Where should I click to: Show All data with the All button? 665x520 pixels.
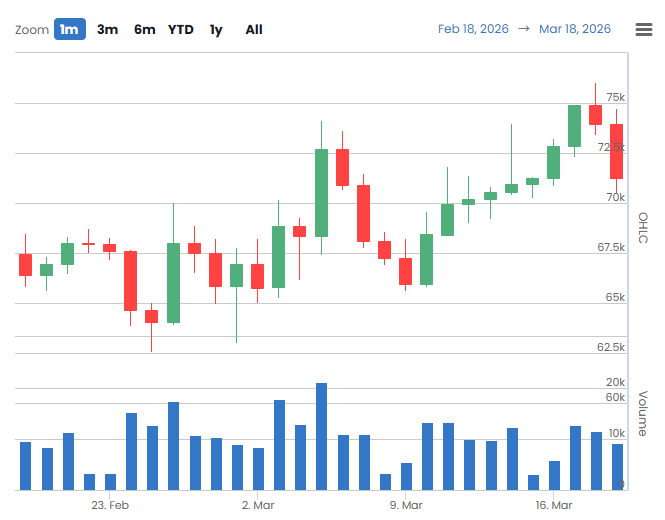tap(254, 29)
